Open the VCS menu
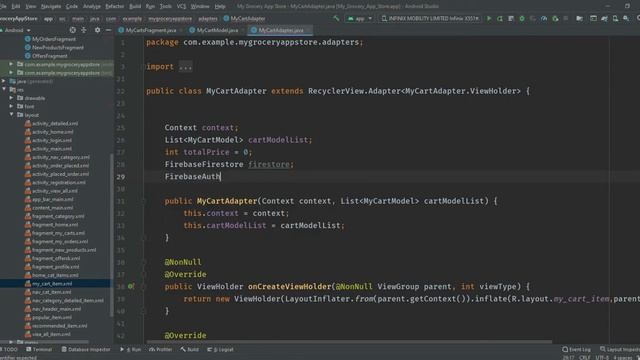640x360 pixels. tap(181, 6)
